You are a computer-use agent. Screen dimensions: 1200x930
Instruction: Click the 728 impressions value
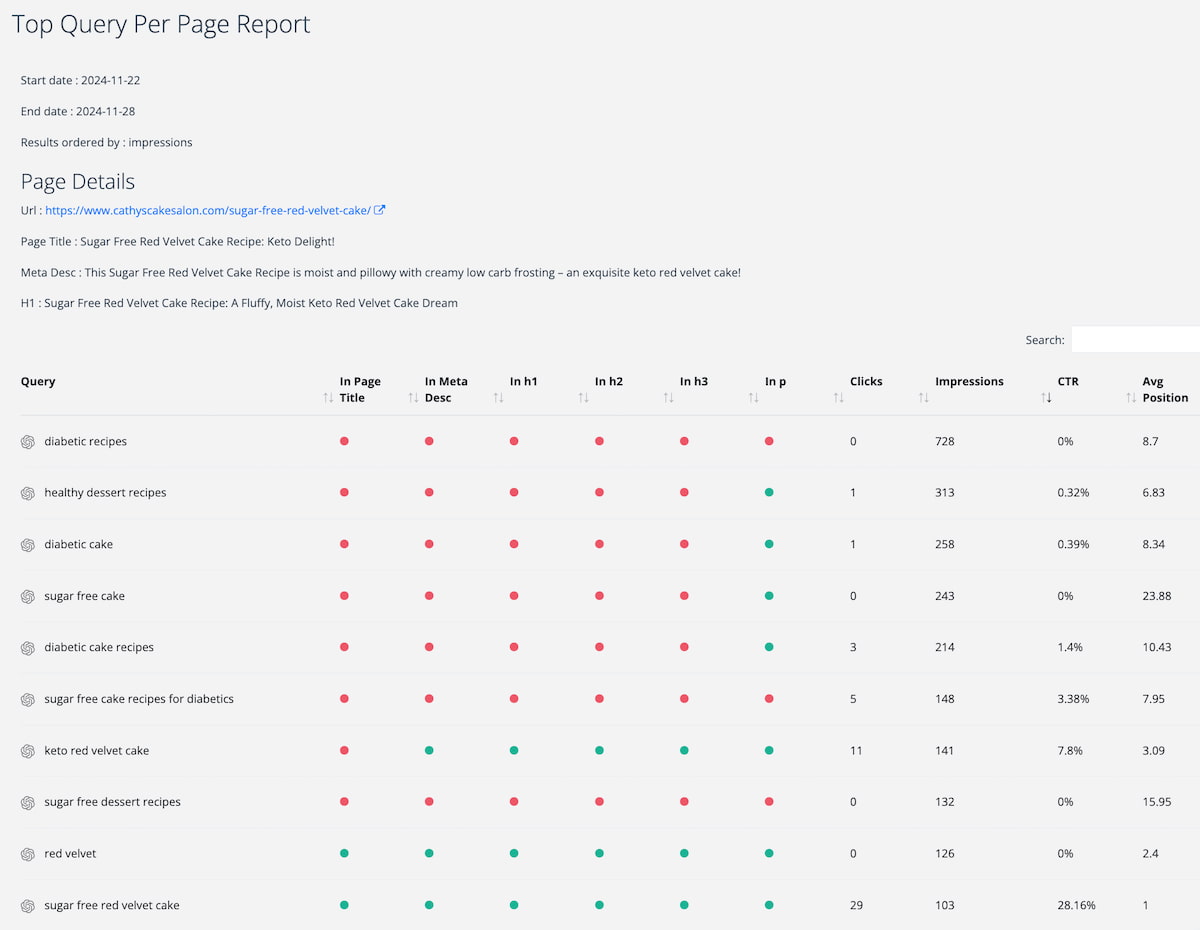coord(945,442)
